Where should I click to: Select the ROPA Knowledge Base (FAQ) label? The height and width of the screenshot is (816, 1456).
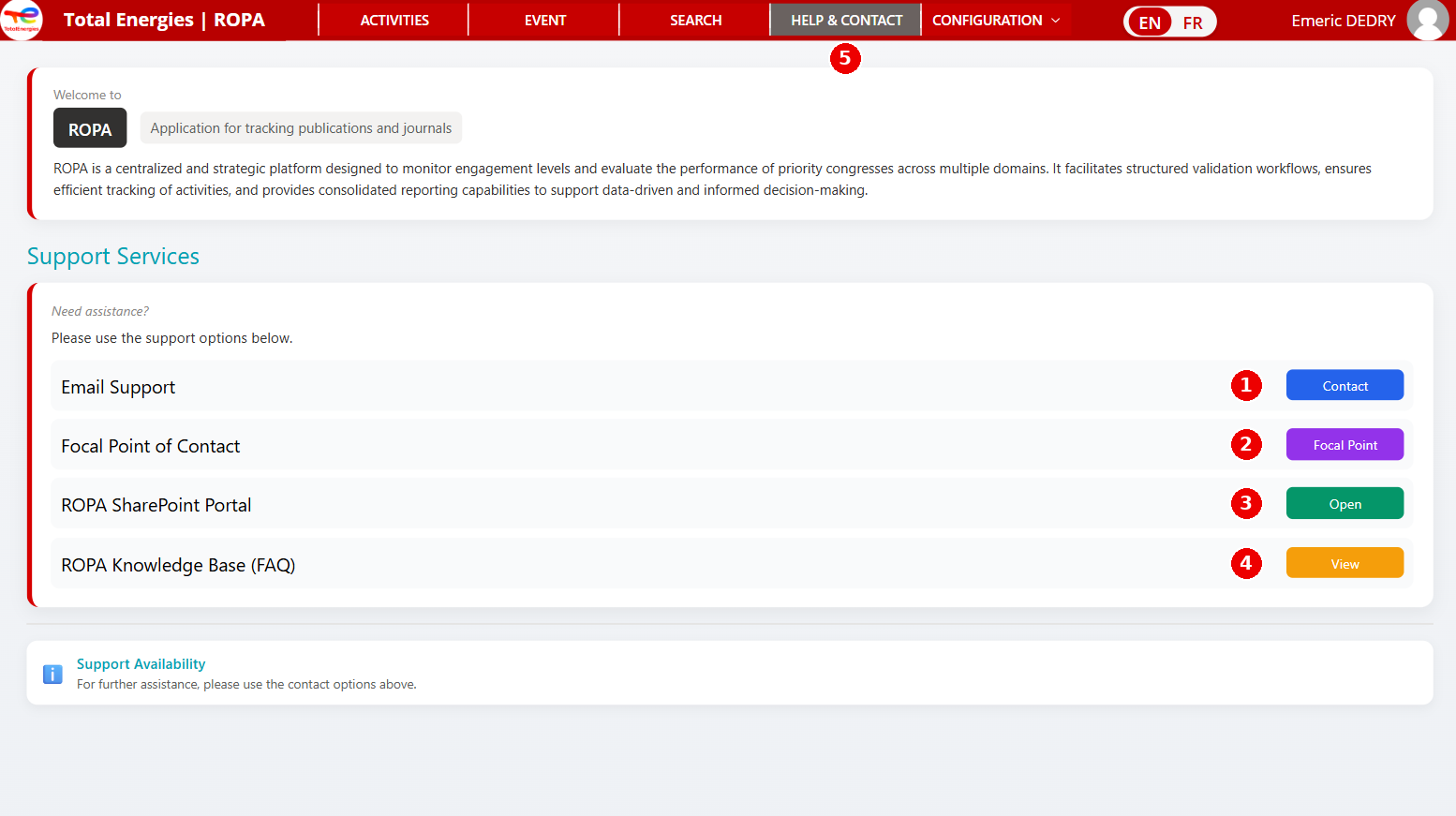(178, 565)
